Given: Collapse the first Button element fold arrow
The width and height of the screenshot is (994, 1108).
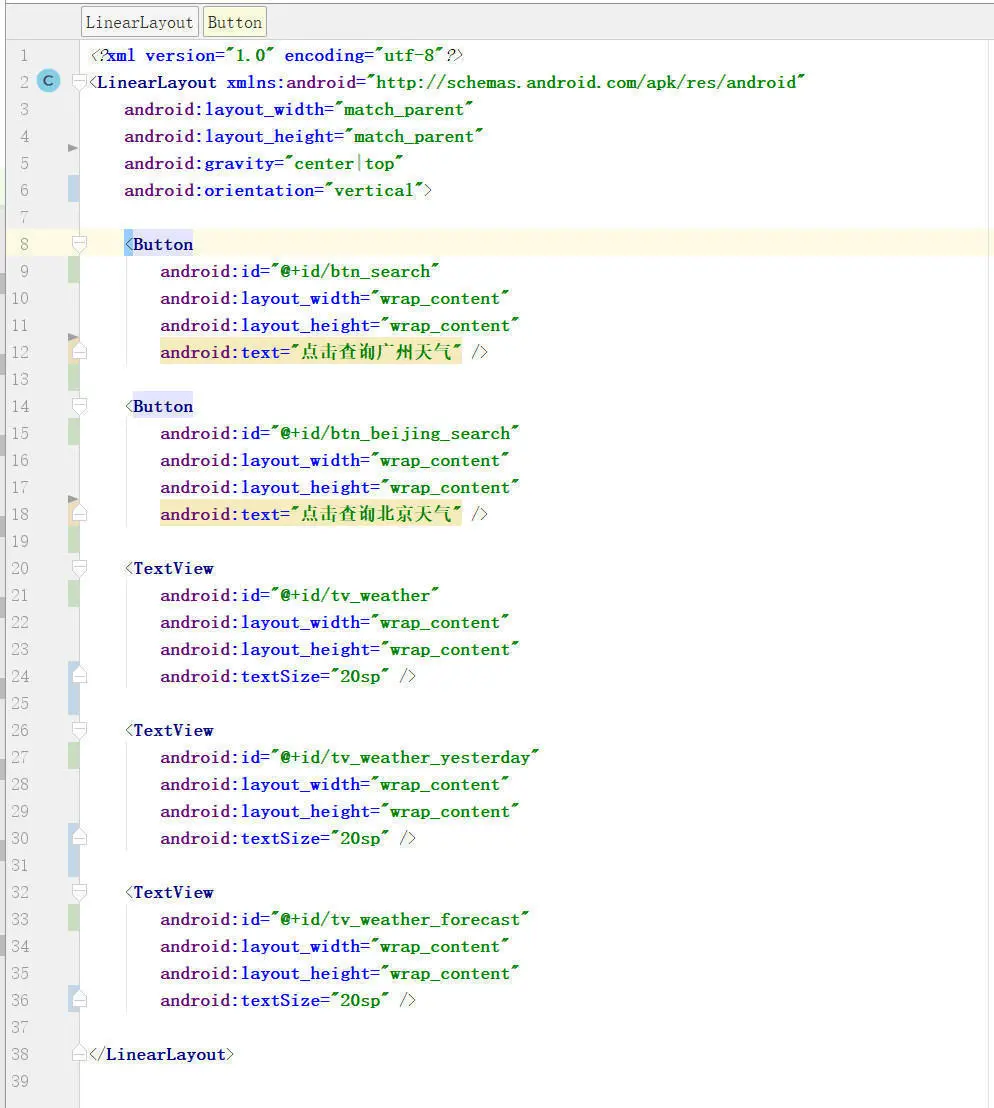Looking at the screenshot, I should point(78,240).
